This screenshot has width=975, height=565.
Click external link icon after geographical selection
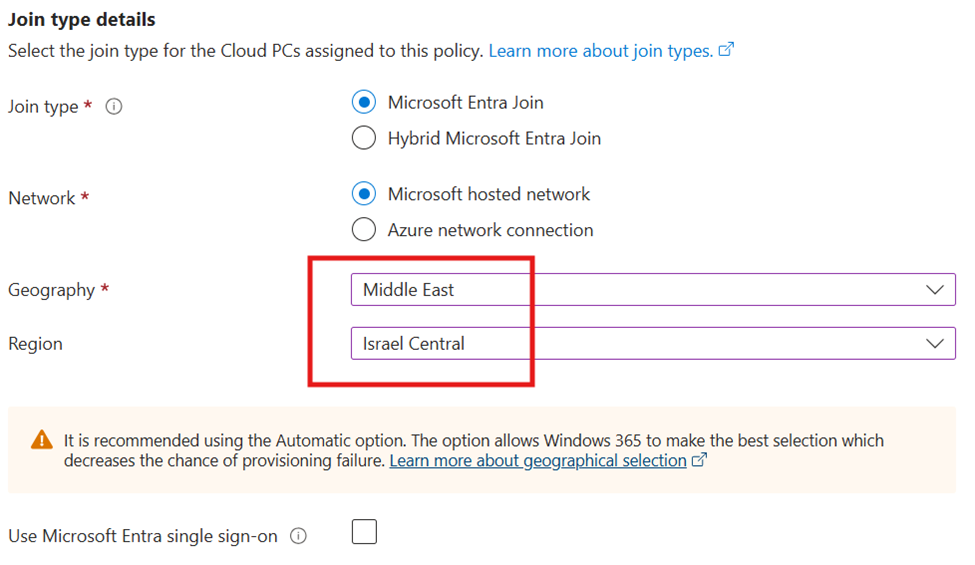700,460
